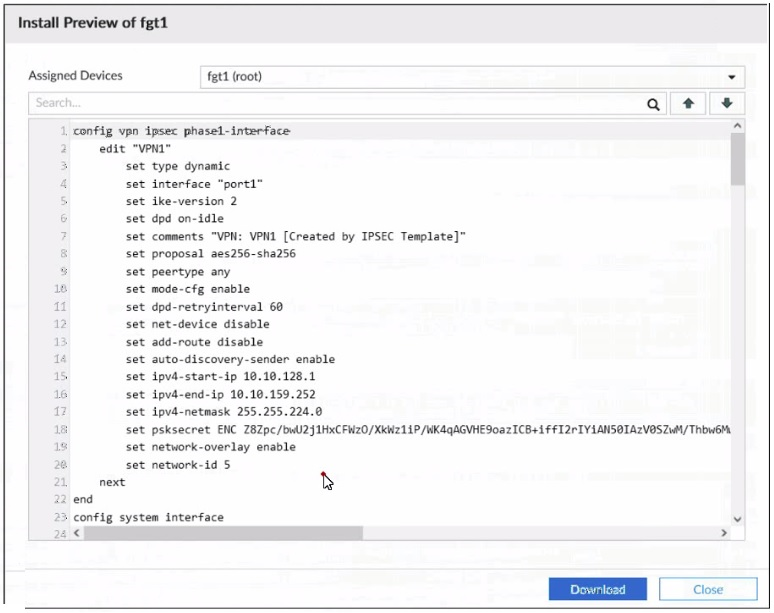Click the 'config vpn ipsec phase1-interface' line
Screen dimensions: 774x613
pos(181,131)
